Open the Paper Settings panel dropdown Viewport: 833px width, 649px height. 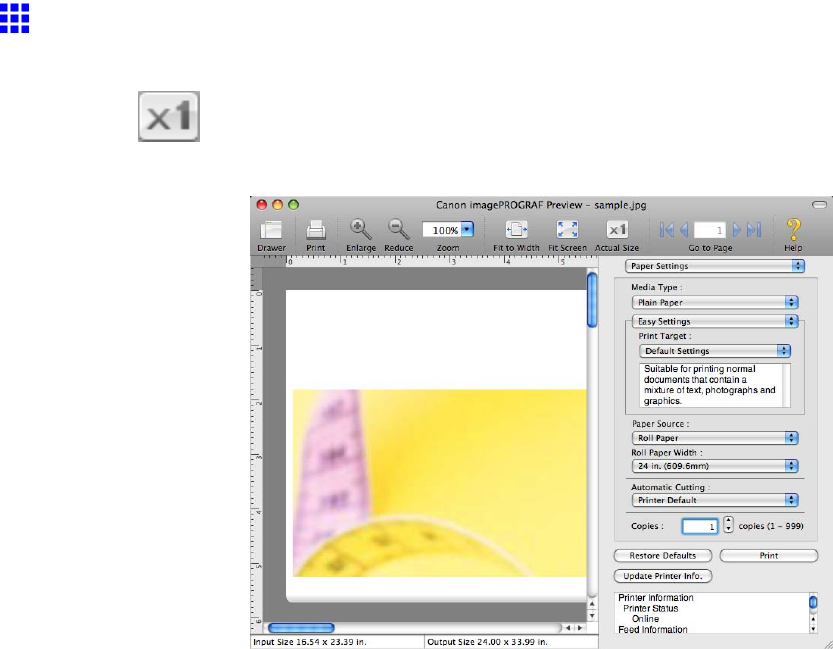[715, 266]
